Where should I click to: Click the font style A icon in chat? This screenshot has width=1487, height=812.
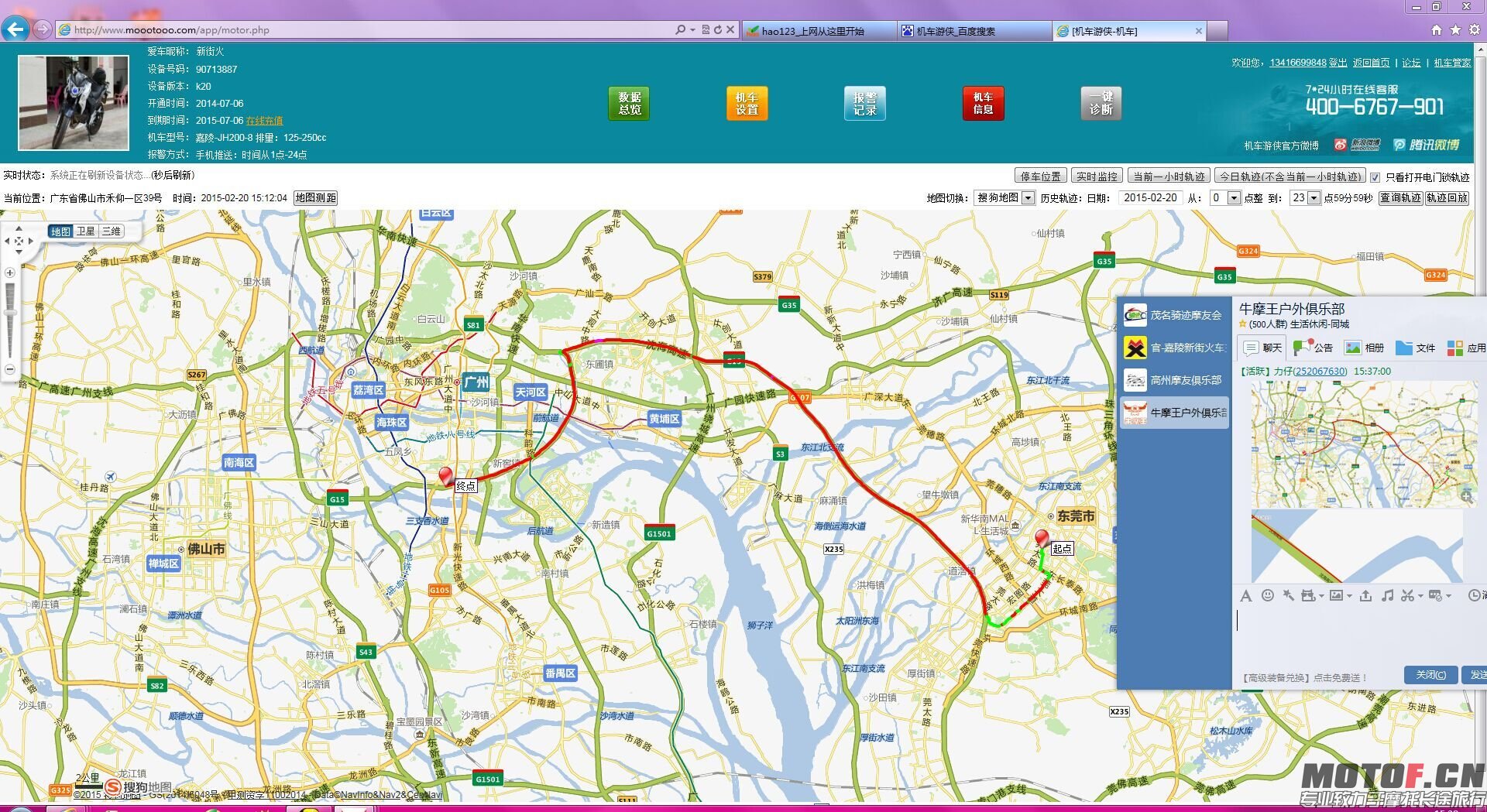point(1245,595)
